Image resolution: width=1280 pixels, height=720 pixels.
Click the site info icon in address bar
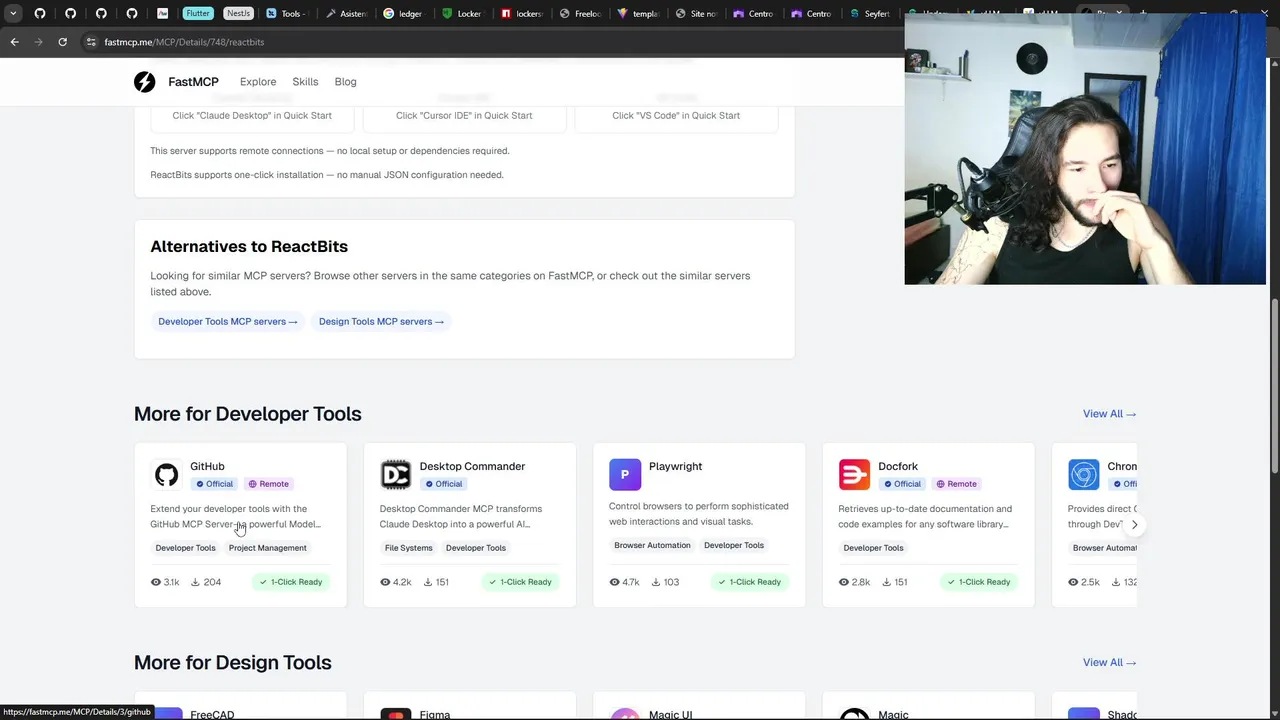click(x=91, y=42)
